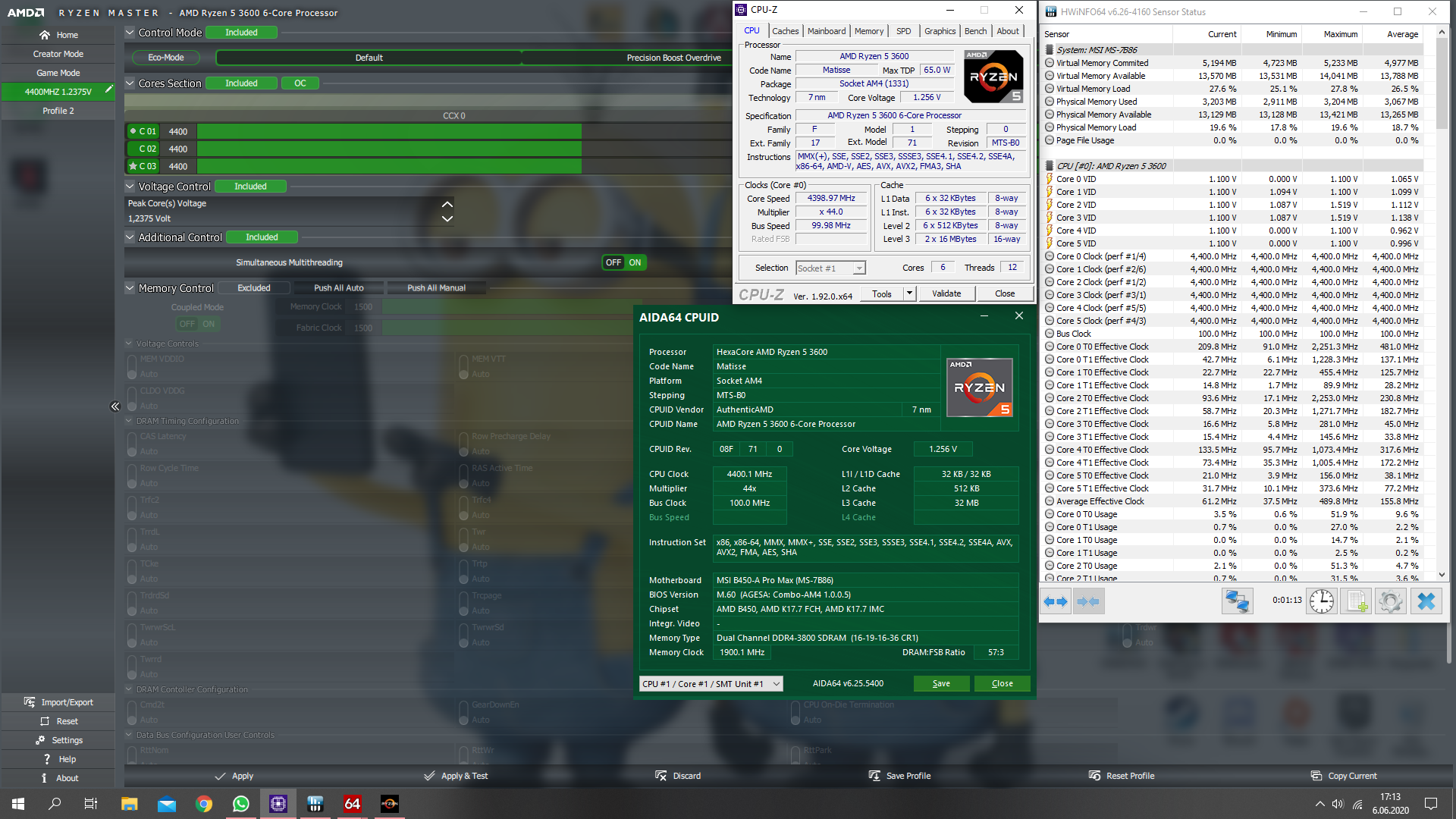This screenshot has width=1456, height=819.
Task: Collapse Control Mode section
Action: point(130,33)
